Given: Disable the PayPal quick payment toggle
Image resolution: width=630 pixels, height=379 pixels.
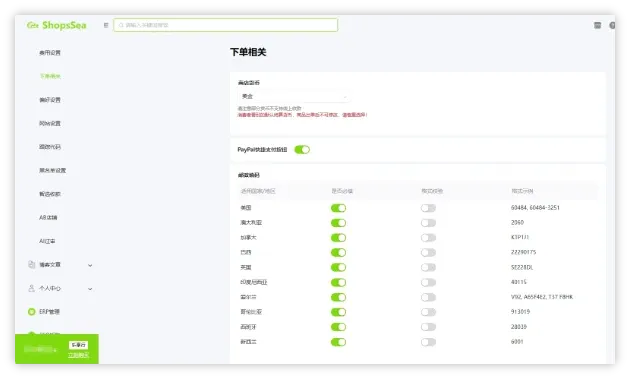Looking at the screenshot, I should pyautogui.click(x=302, y=150).
